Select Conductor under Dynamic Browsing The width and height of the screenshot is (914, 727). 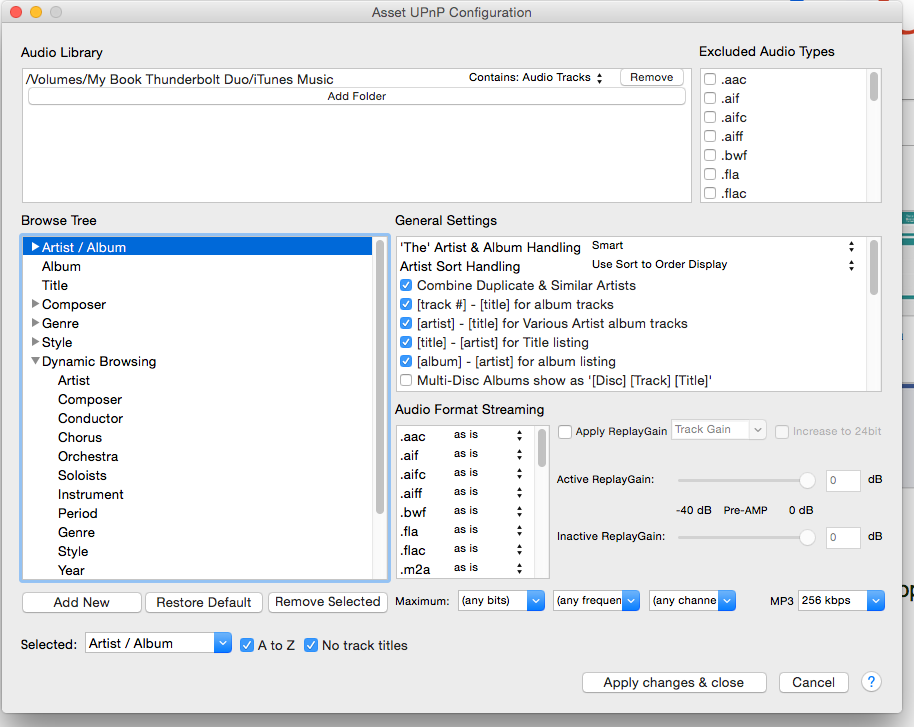(x=90, y=418)
